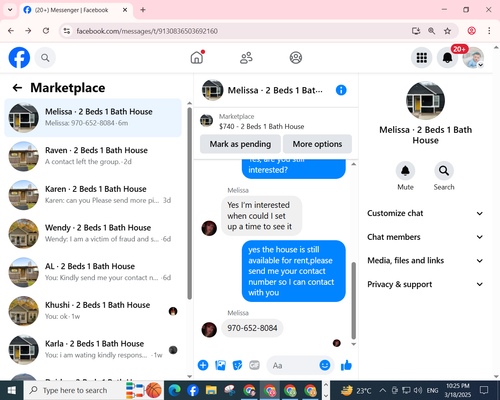This screenshot has width=500, height=400.
Task: Open a new browser tab with plus
Action: pyautogui.click(x=143, y=10)
